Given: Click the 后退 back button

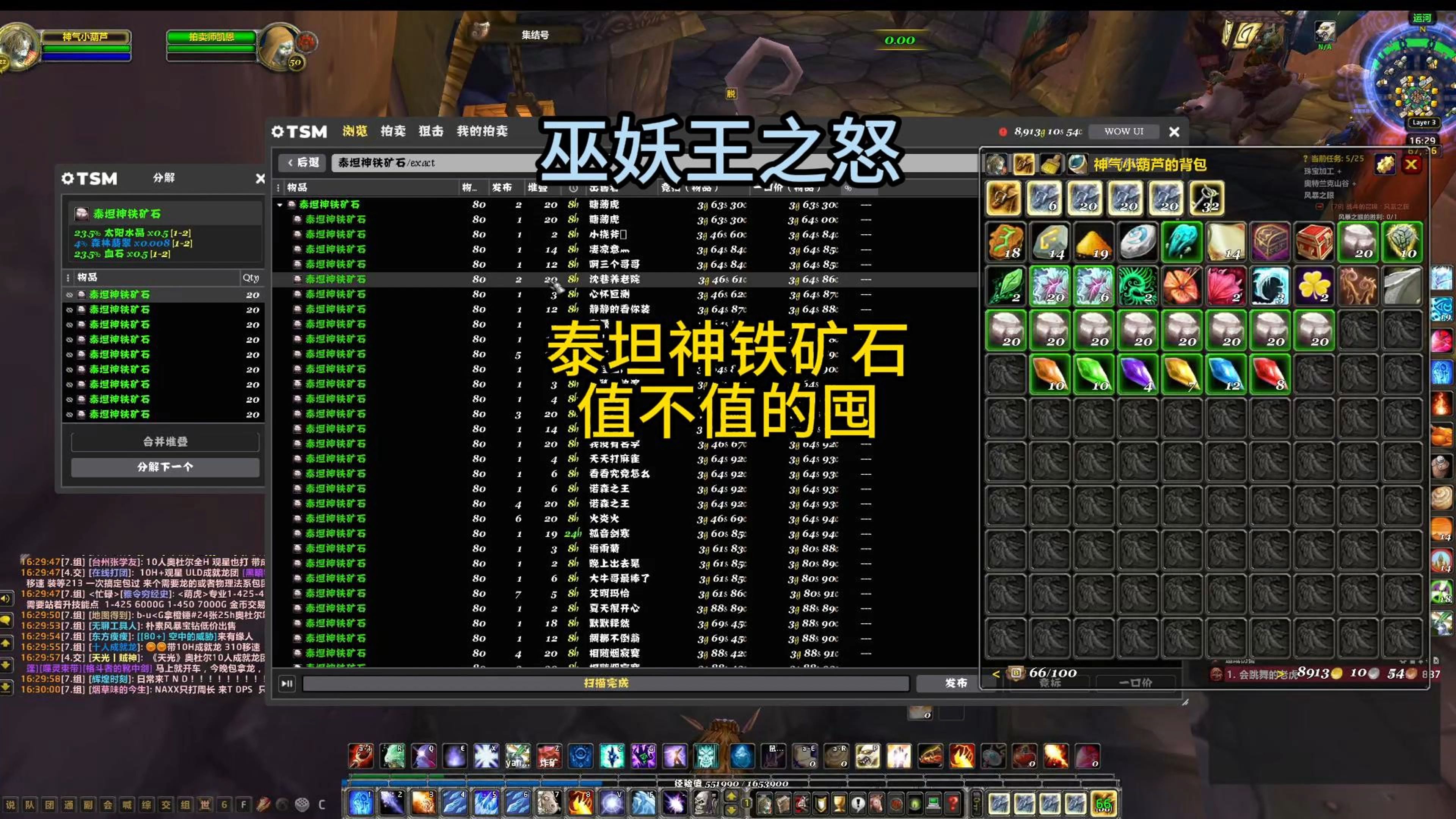Looking at the screenshot, I should [x=303, y=163].
